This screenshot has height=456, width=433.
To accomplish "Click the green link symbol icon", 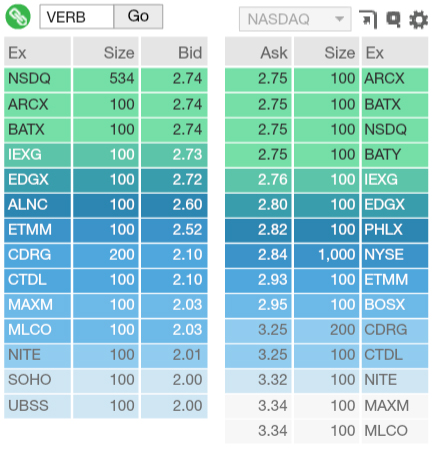I will click(18, 17).
